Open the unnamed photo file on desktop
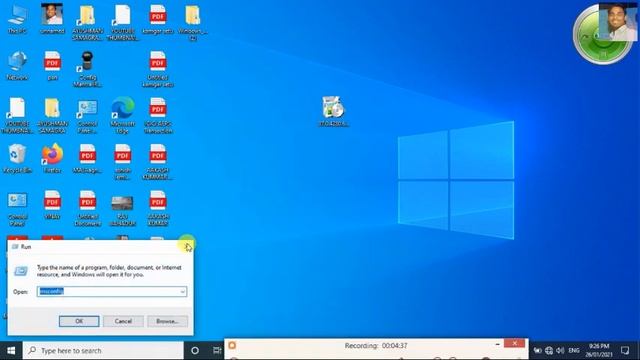The width and height of the screenshot is (640, 360). click(52, 18)
